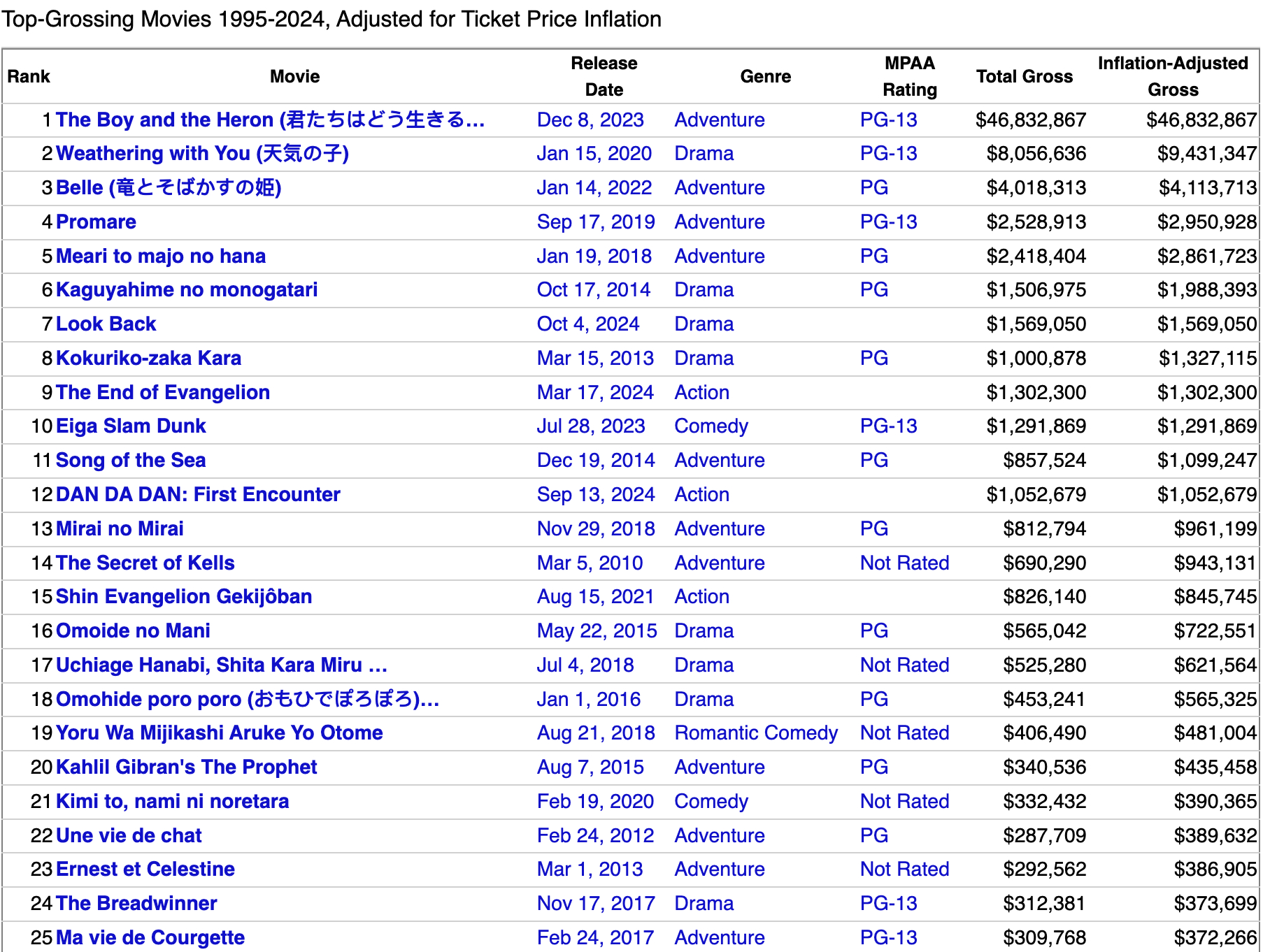The height and width of the screenshot is (952, 1263).
Task: Click Comedy genre in Eiga Slam Dunk row
Action: click(x=711, y=426)
